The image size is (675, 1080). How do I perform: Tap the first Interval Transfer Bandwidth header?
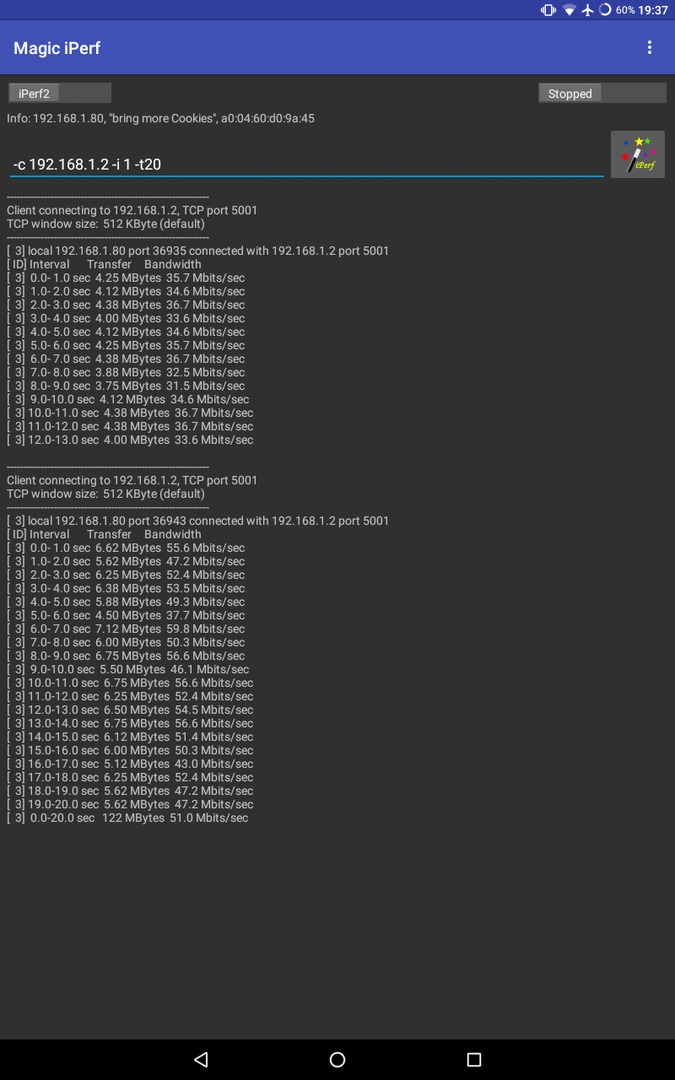tap(104, 264)
